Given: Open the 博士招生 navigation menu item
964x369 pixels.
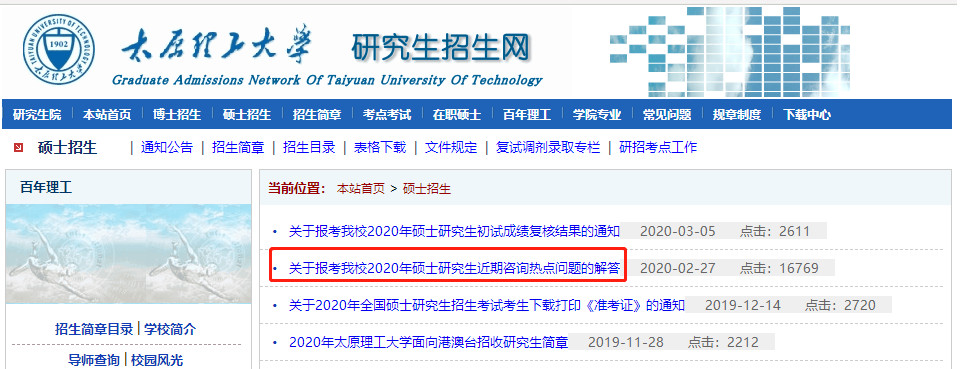Looking at the screenshot, I should coord(177,114).
